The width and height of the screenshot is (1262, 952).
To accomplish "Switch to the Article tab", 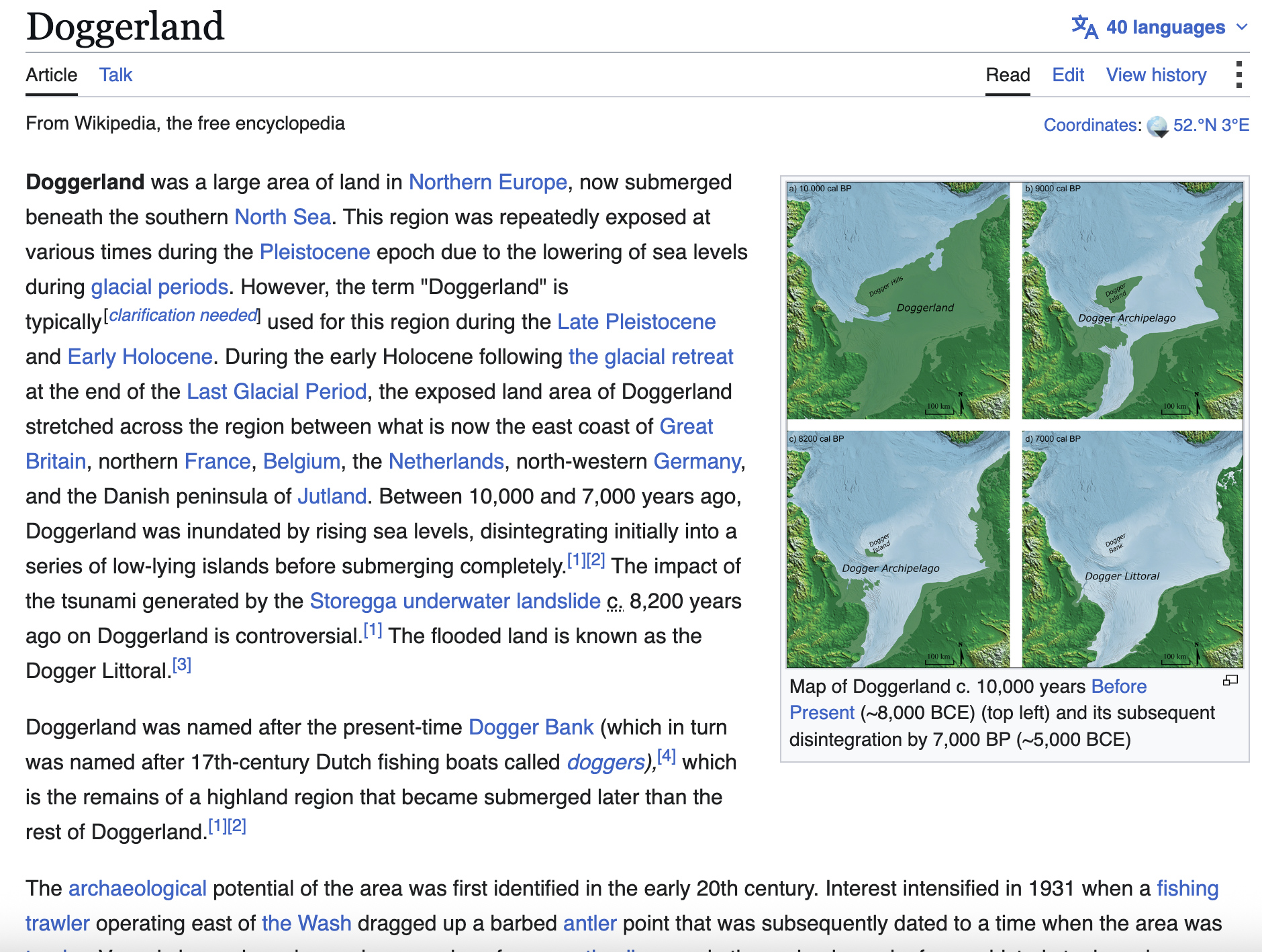I will point(52,75).
